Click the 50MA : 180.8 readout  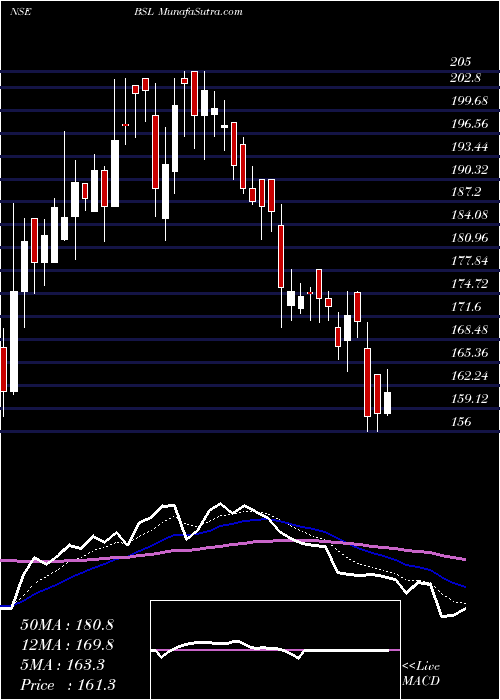[x=67, y=625]
